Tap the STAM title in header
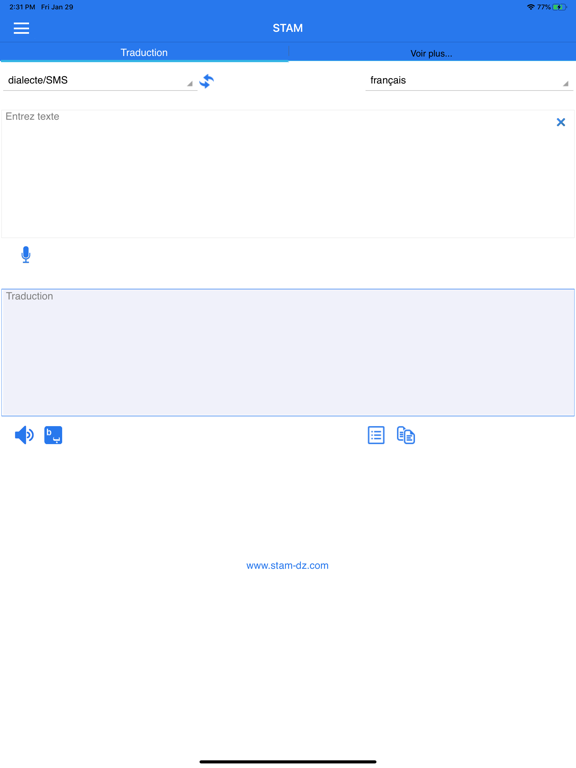 coord(288,28)
